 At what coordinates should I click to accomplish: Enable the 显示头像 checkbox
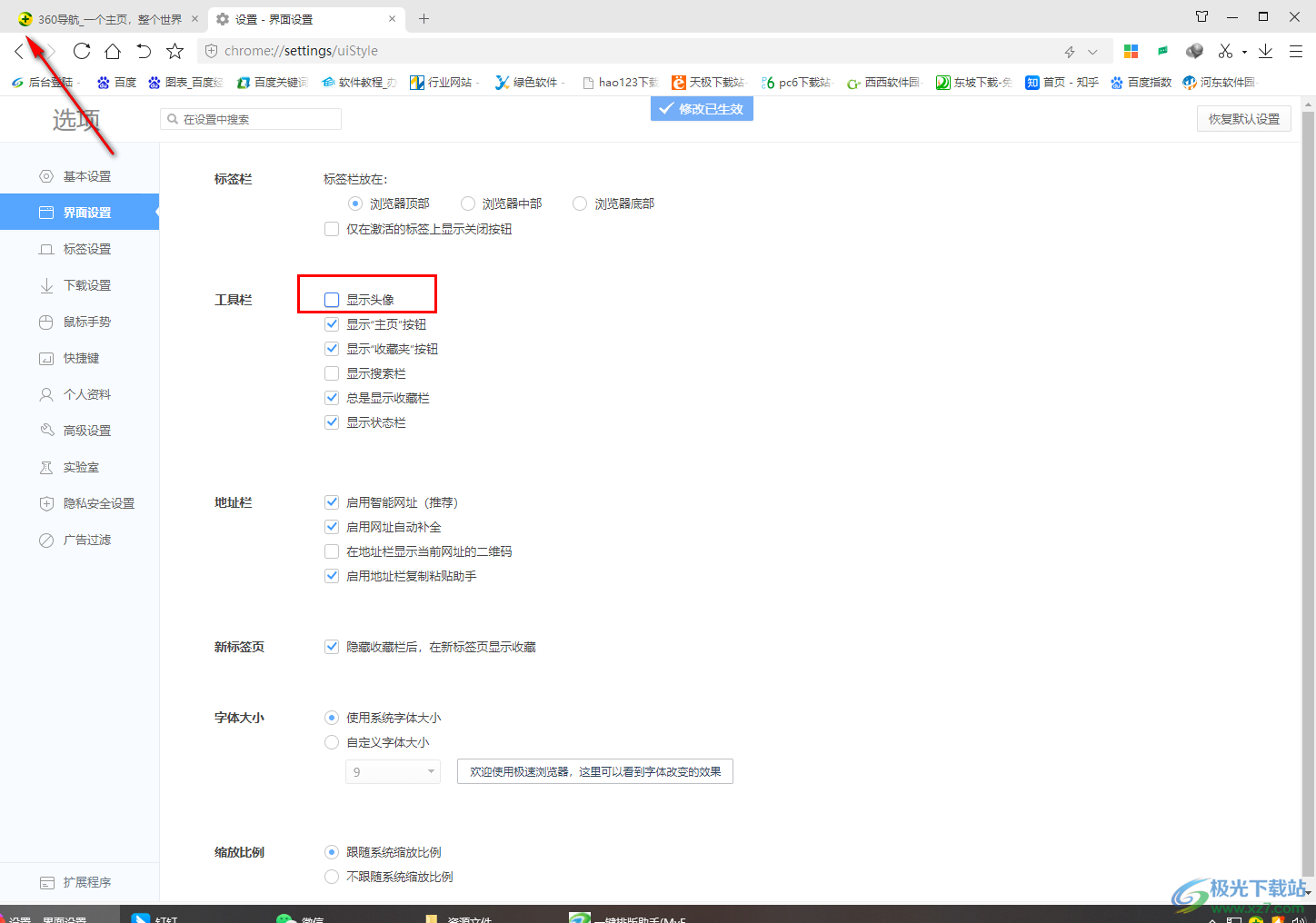tap(332, 300)
